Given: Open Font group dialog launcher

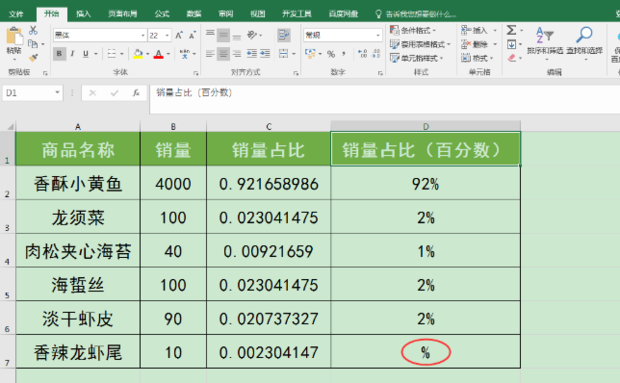Looking at the screenshot, I should (x=195, y=73).
